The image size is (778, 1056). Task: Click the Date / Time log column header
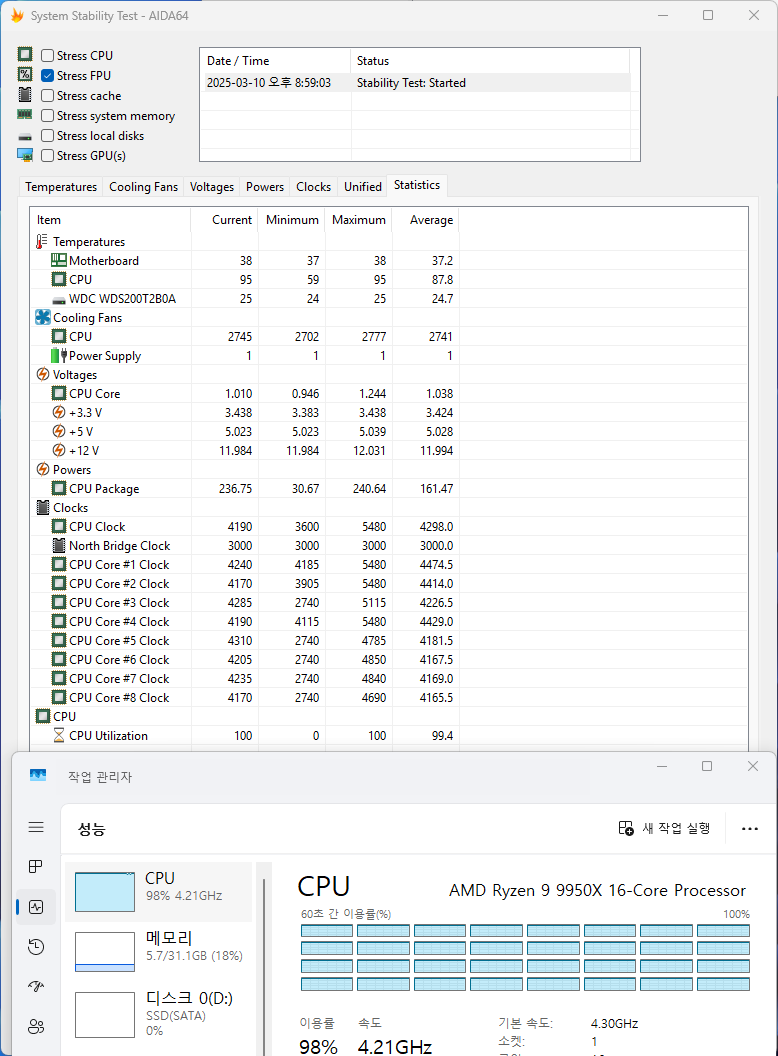275,61
